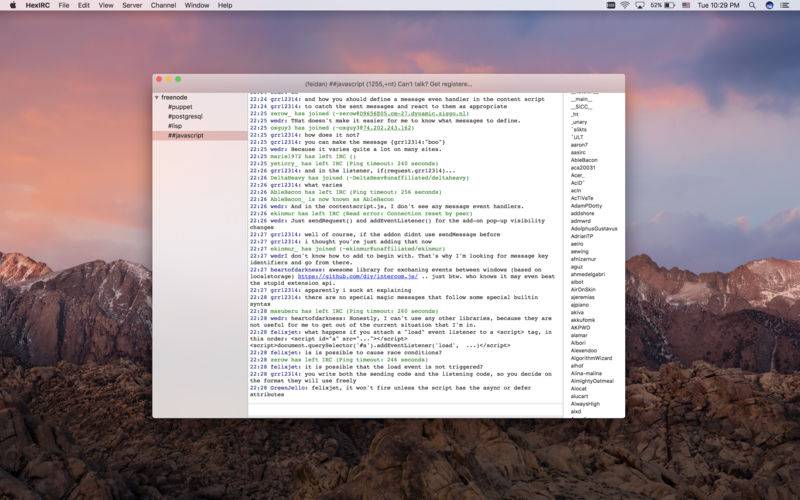Open the View menu
800x500 pixels.
106,5
